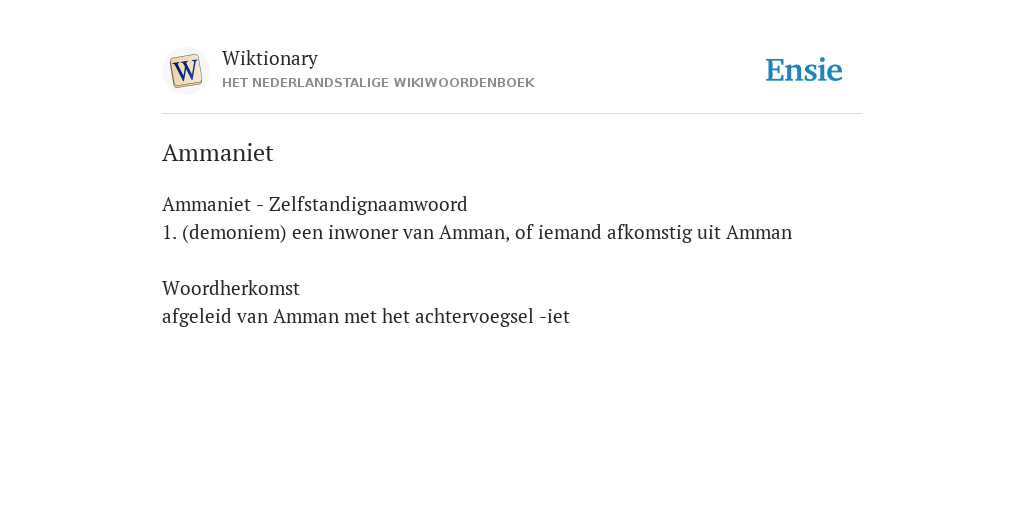Click the Wiktionary W tile logo icon
The image size is (1024, 512).
(185, 71)
